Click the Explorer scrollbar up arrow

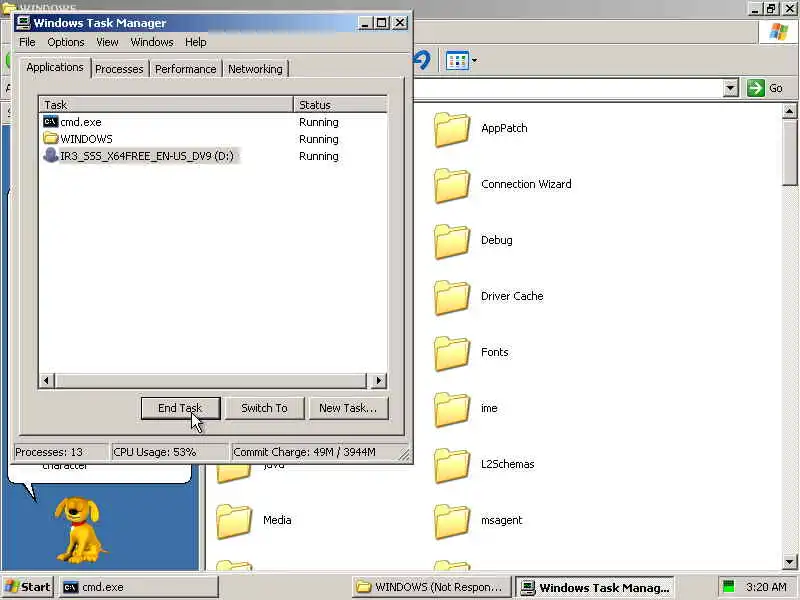pos(790,111)
